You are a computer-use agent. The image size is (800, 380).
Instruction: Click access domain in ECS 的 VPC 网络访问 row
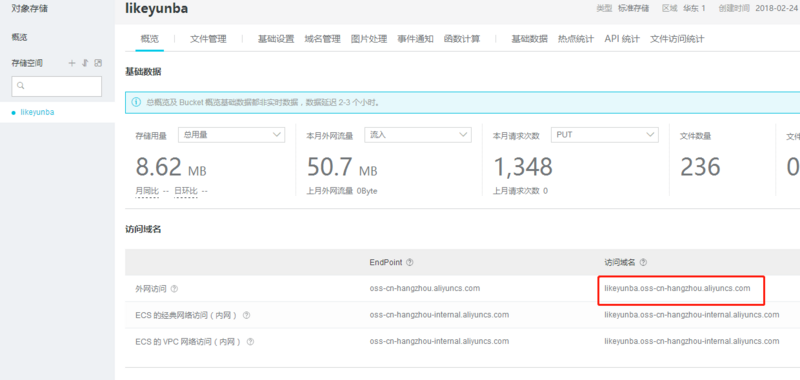(x=692, y=341)
